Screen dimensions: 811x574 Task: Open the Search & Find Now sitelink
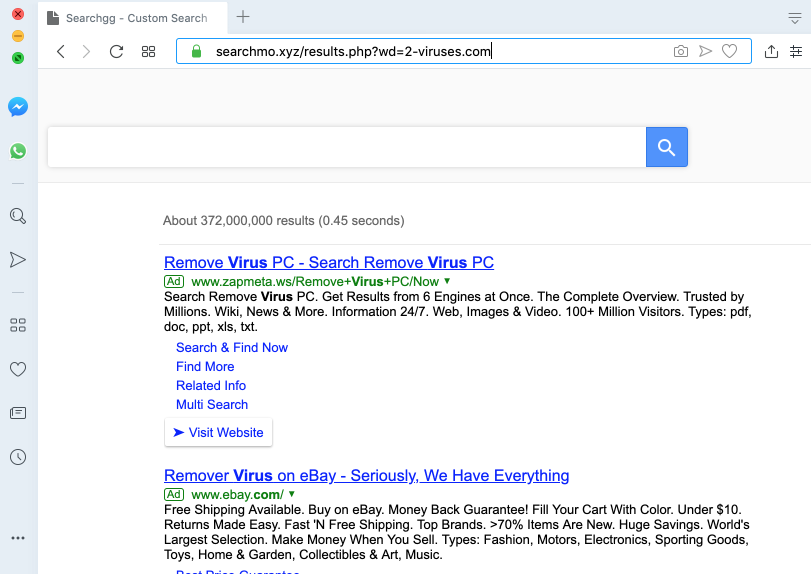[232, 348]
